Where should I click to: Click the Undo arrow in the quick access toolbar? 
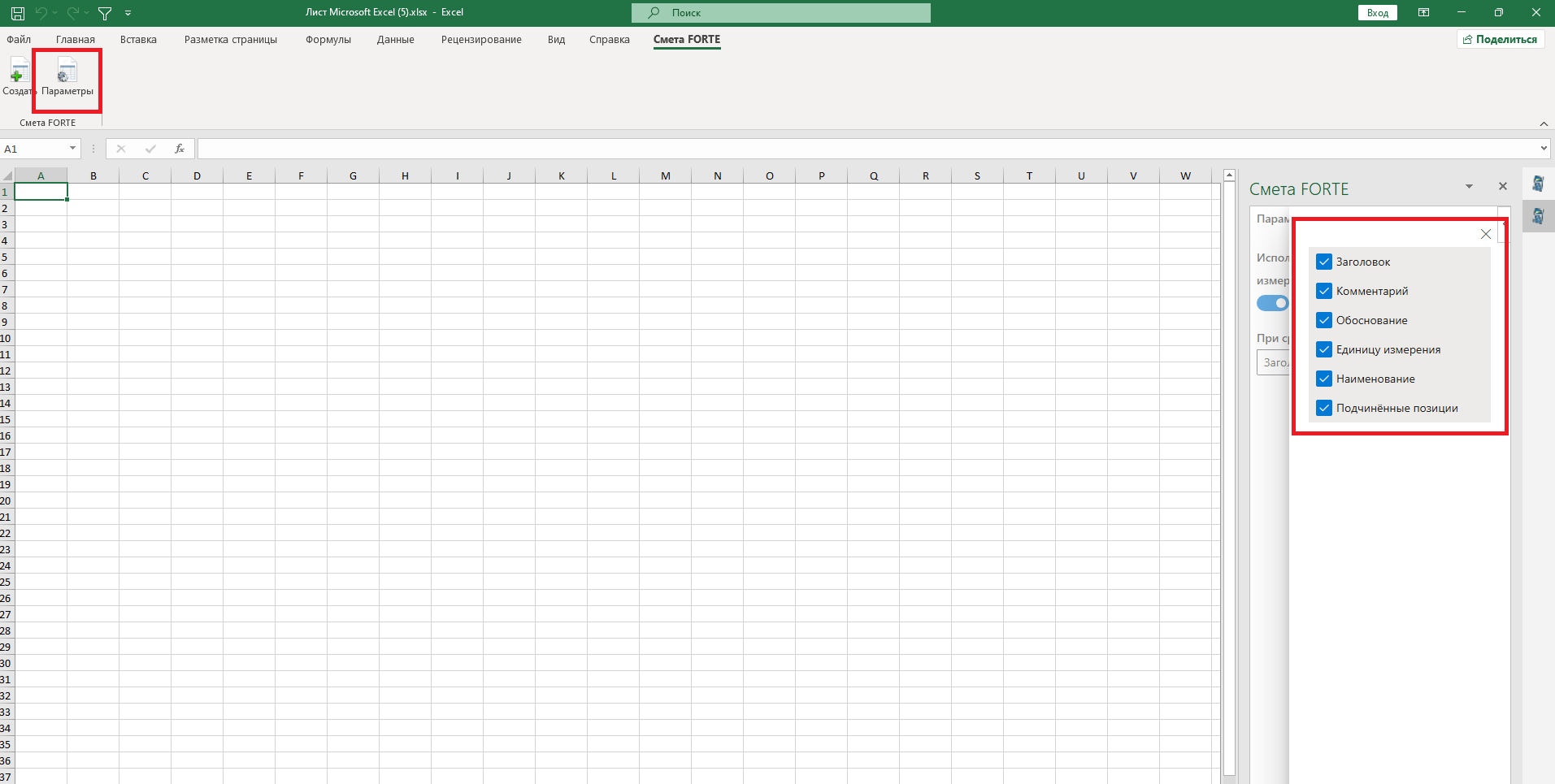click(x=41, y=13)
